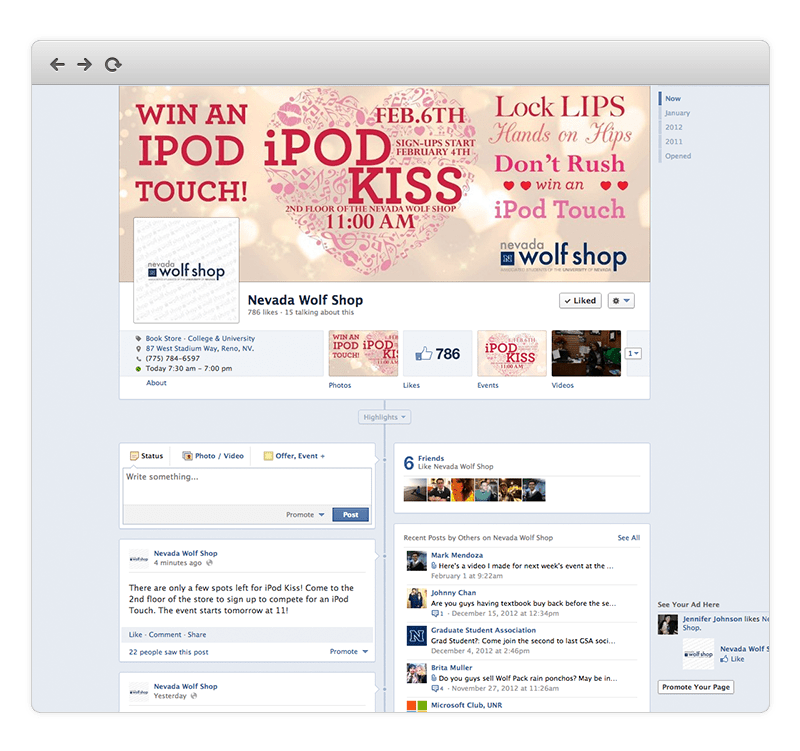
Task: Jump to 2012 on the timeline
Action: coord(673,127)
